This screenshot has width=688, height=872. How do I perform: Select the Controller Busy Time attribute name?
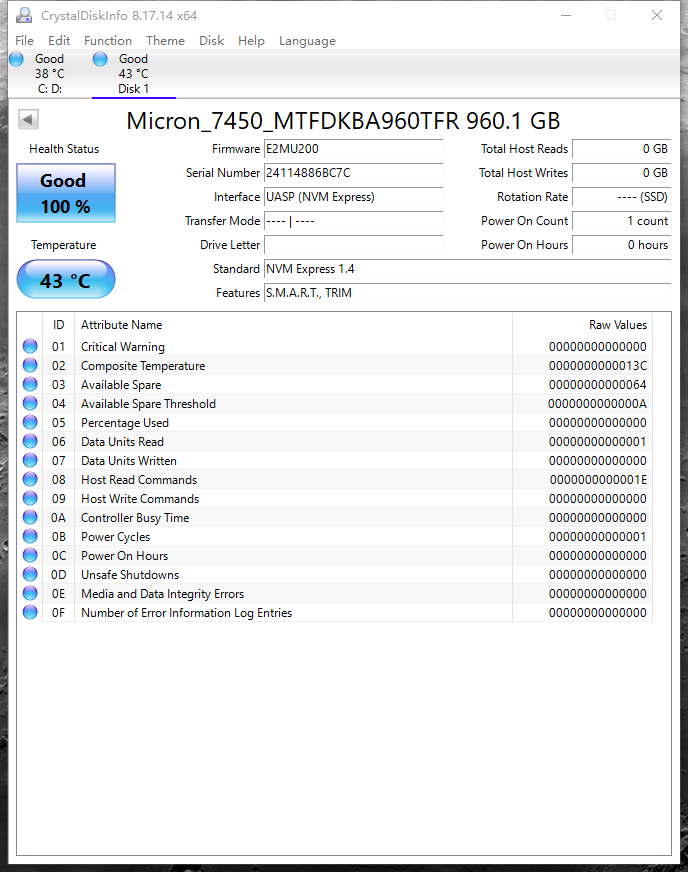[x=135, y=518]
